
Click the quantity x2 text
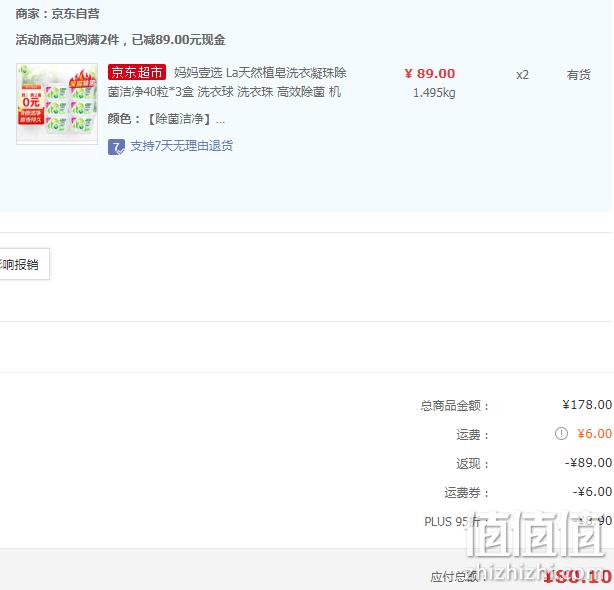pos(522,75)
